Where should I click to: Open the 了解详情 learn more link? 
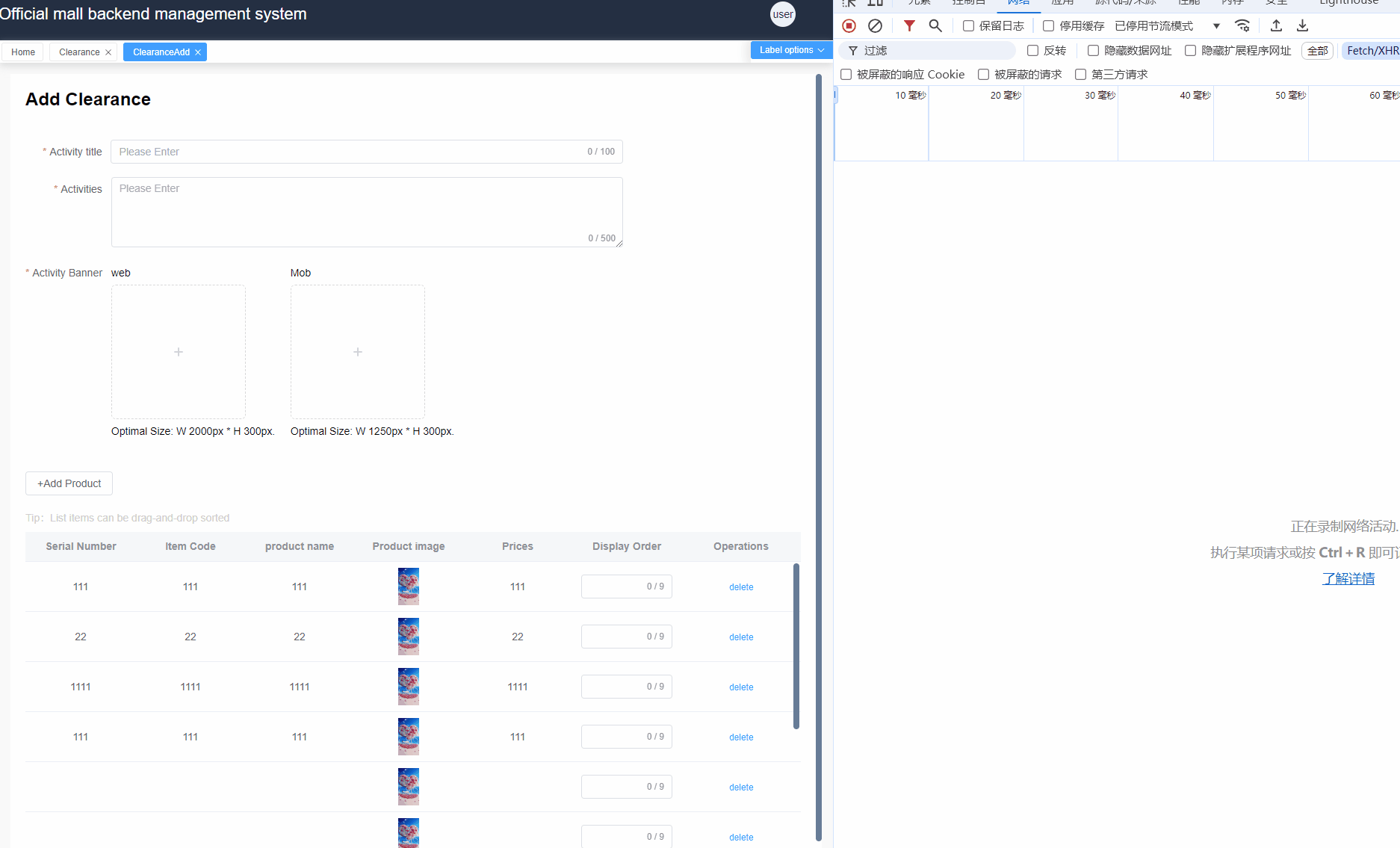click(x=1348, y=579)
